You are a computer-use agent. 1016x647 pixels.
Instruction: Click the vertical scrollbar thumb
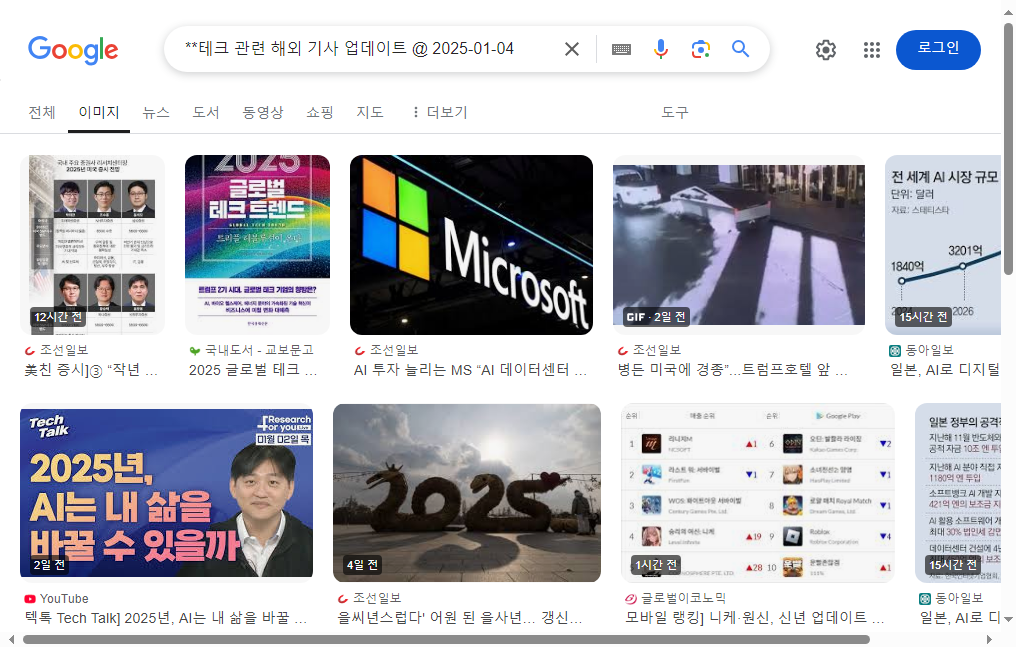coord(1008,149)
